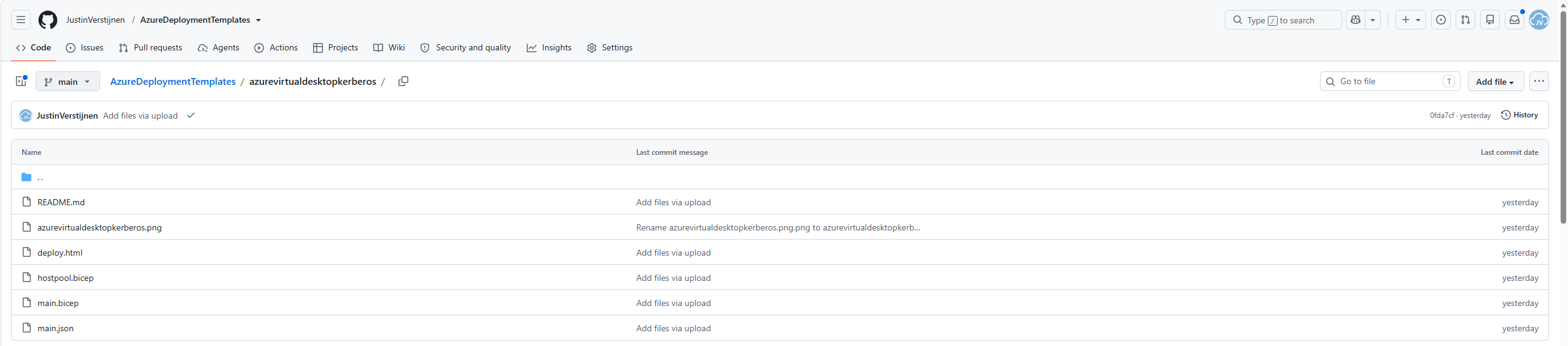
Task: Open commit message for hostpool.bicep row
Action: pyautogui.click(x=673, y=278)
